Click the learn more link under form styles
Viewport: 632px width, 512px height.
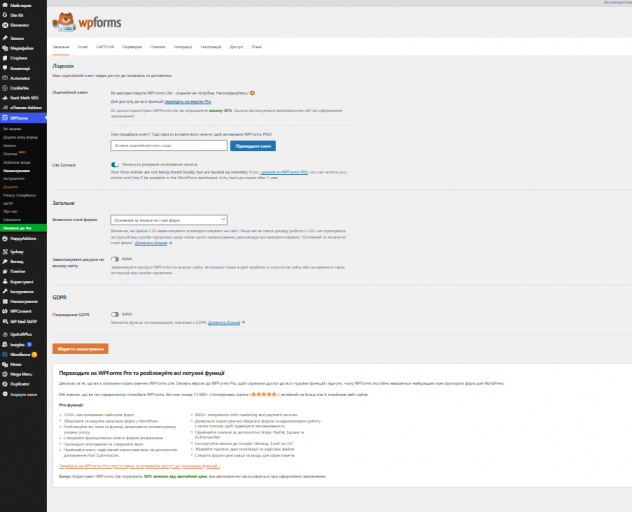click(152, 243)
